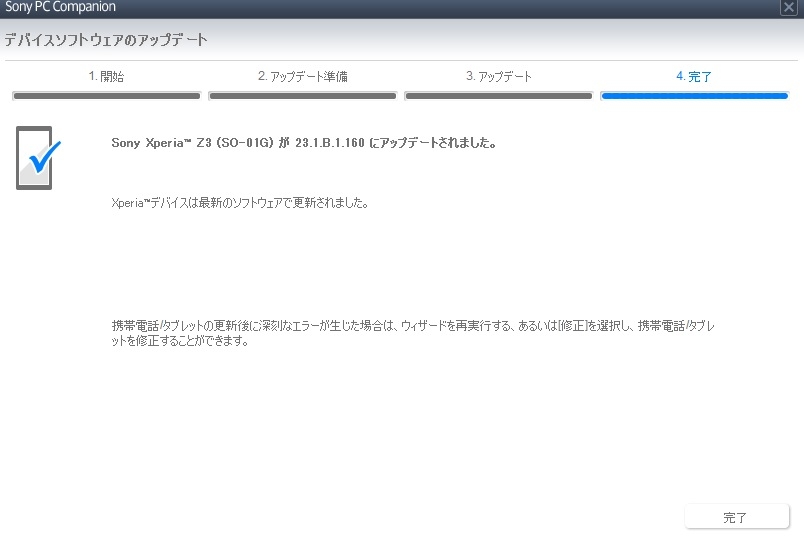Close the Sony PC Companion window
The height and width of the screenshot is (542, 804).
788,7
